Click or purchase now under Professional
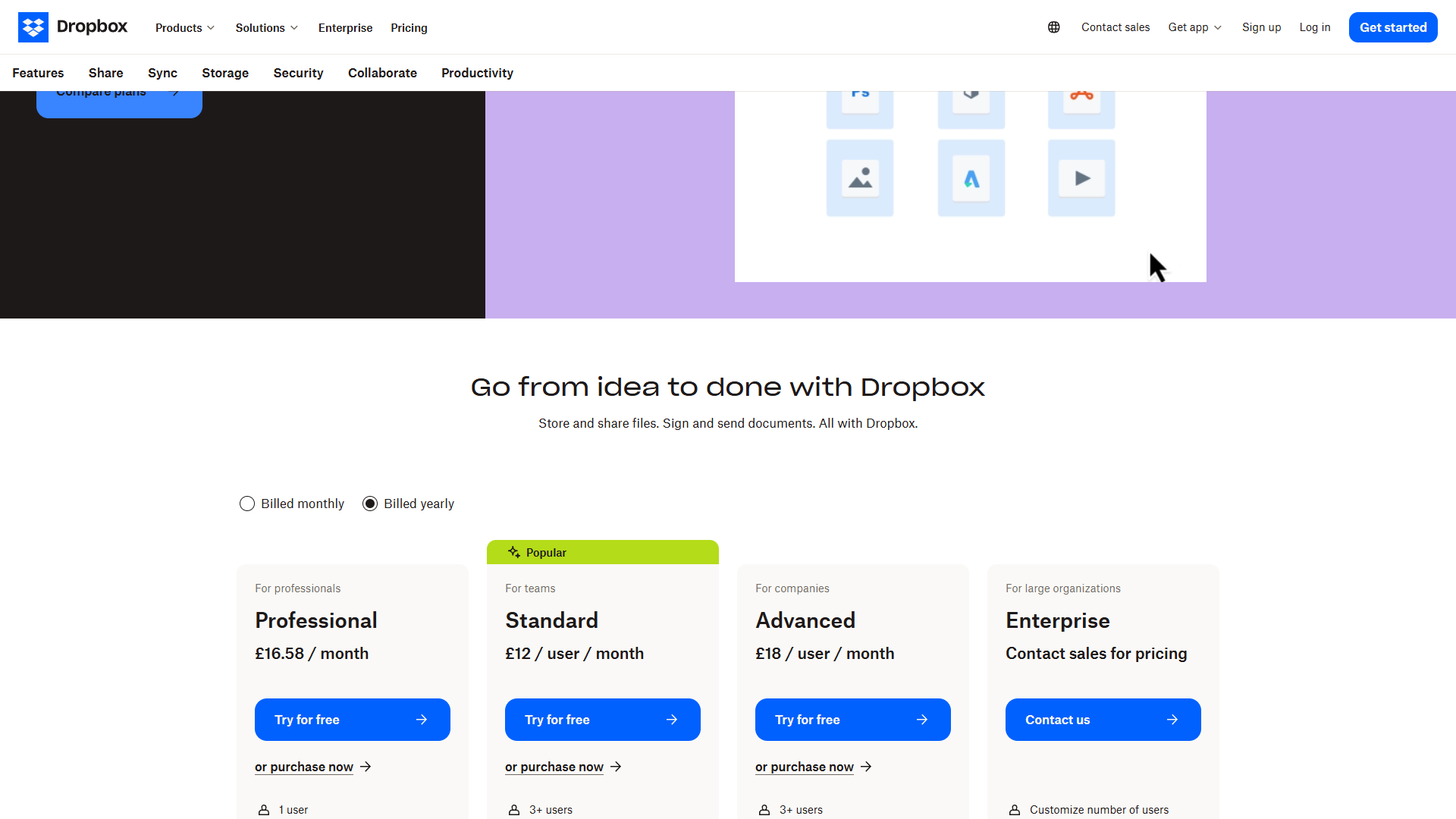This screenshot has height=819, width=1456. point(304,767)
